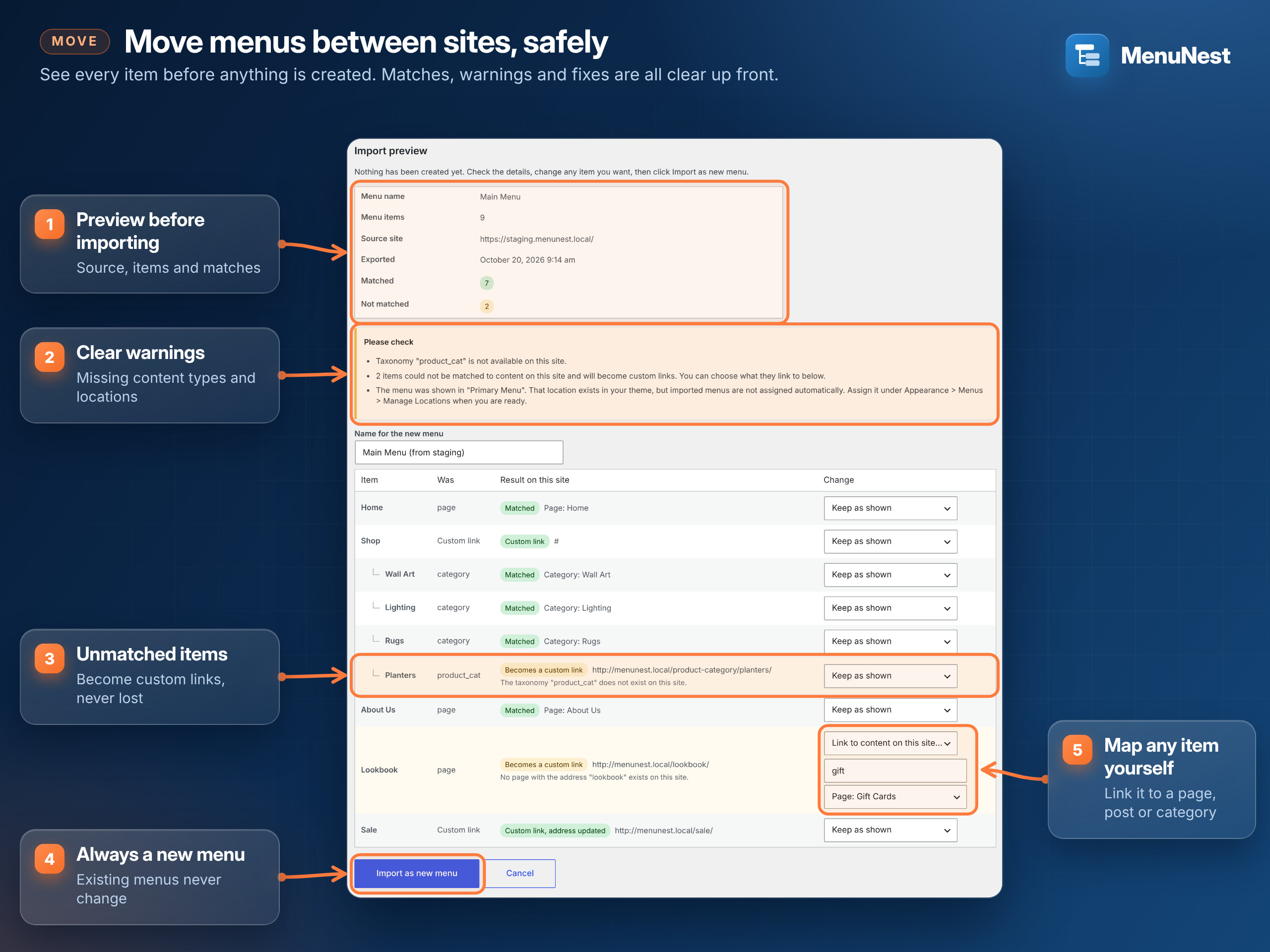The width and height of the screenshot is (1270, 952).
Task: Open the Change dropdown for Home row
Action: pos(890,508)
